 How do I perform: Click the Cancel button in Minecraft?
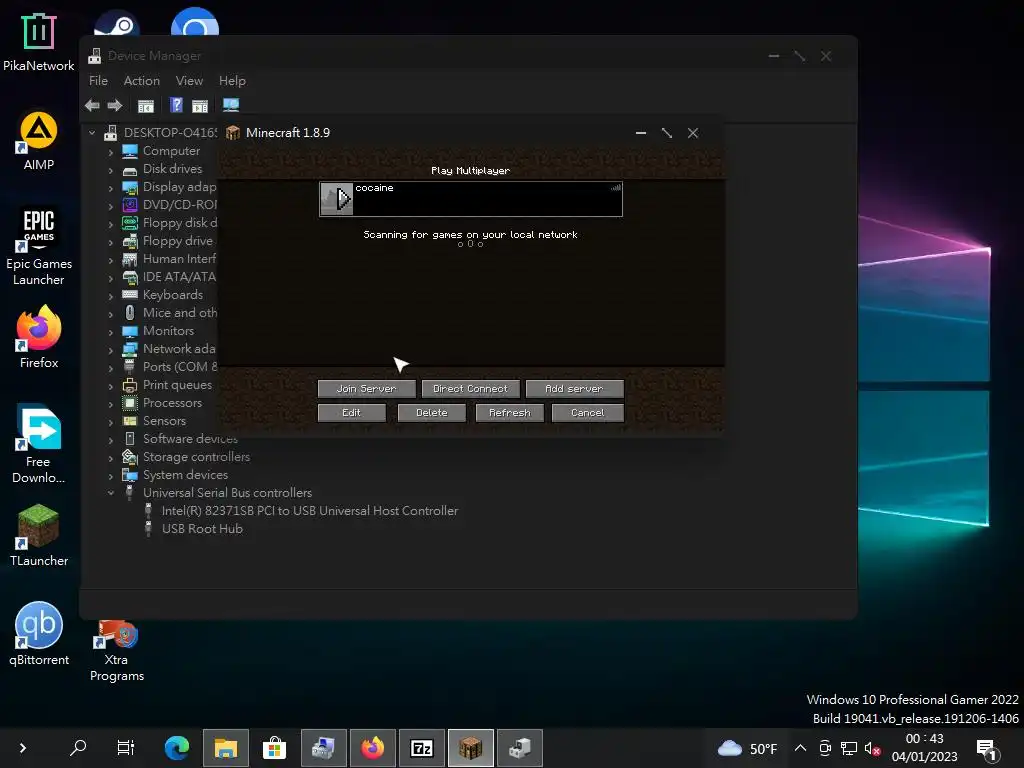(588, 413)
